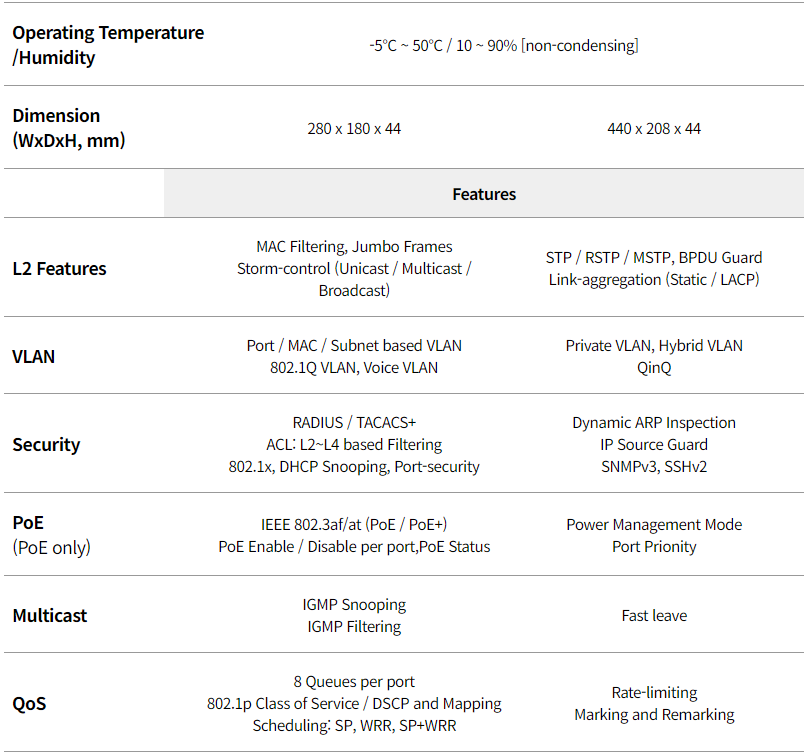Click the IEEE 802.3af/at (PoE / PoE+) text
The height and width of the screenshot is (756, 808).
[354, 525]
